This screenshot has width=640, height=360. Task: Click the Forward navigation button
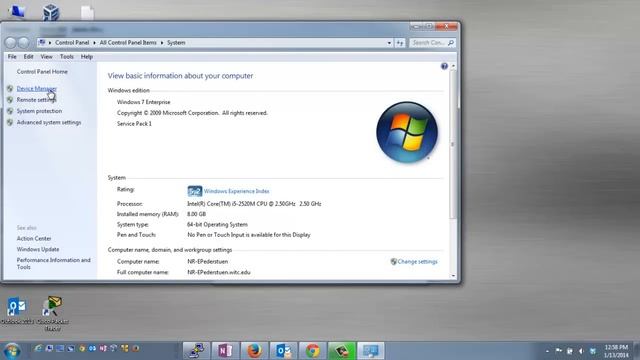tap(24, 42)
